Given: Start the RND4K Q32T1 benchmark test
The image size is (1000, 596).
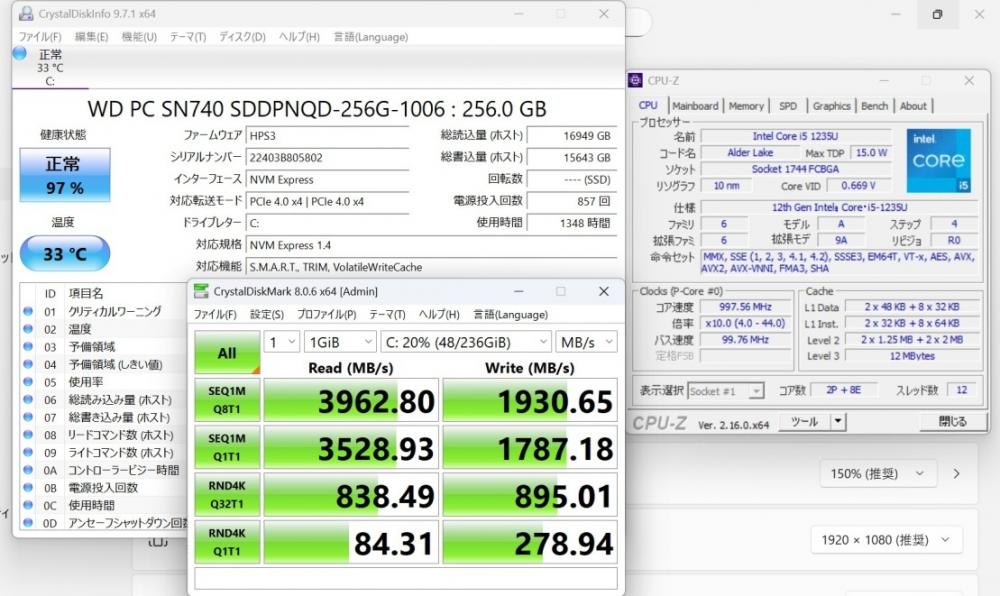Looking at the screenshot, I should [x=227, y=495].
